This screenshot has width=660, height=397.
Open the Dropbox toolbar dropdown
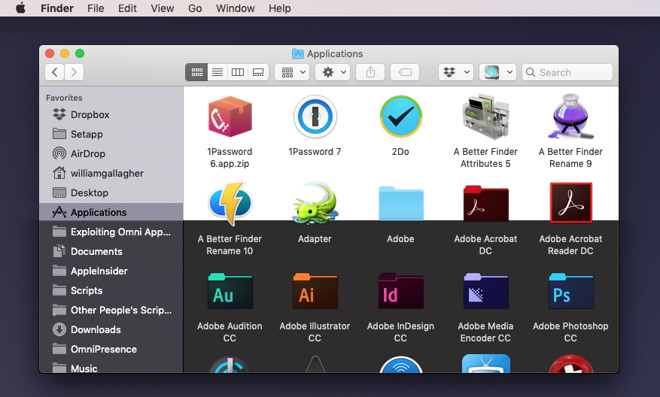click(456, 72)
